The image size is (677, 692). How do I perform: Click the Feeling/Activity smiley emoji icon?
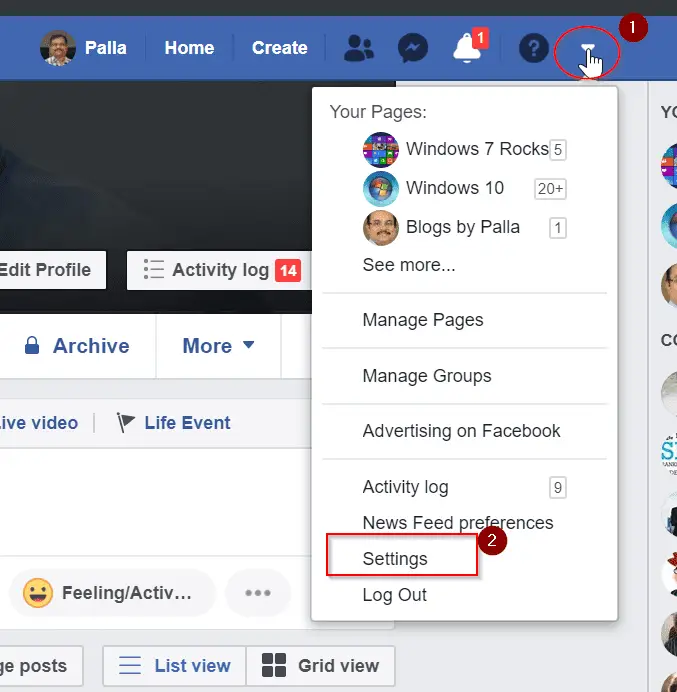tap(38, 593)
